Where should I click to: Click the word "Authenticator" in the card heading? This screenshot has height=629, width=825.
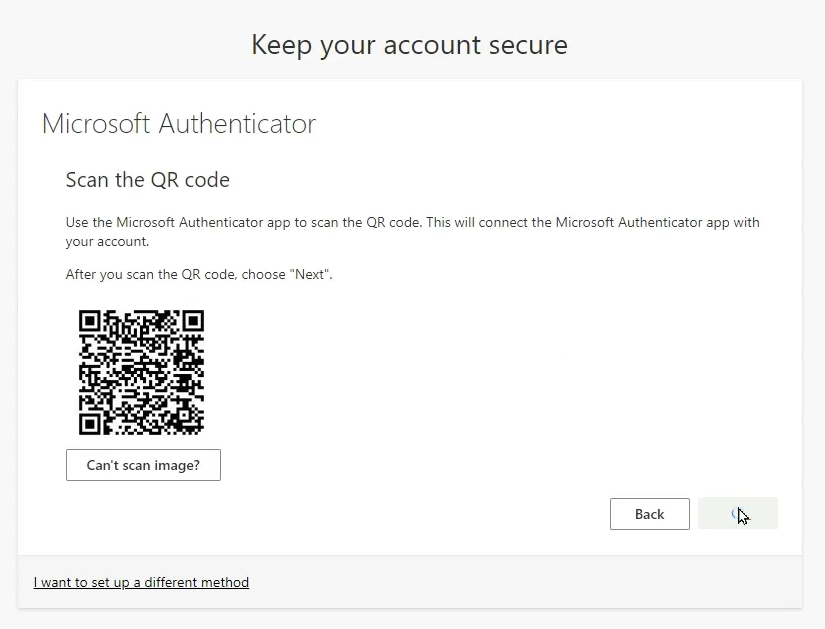(237, 124)
